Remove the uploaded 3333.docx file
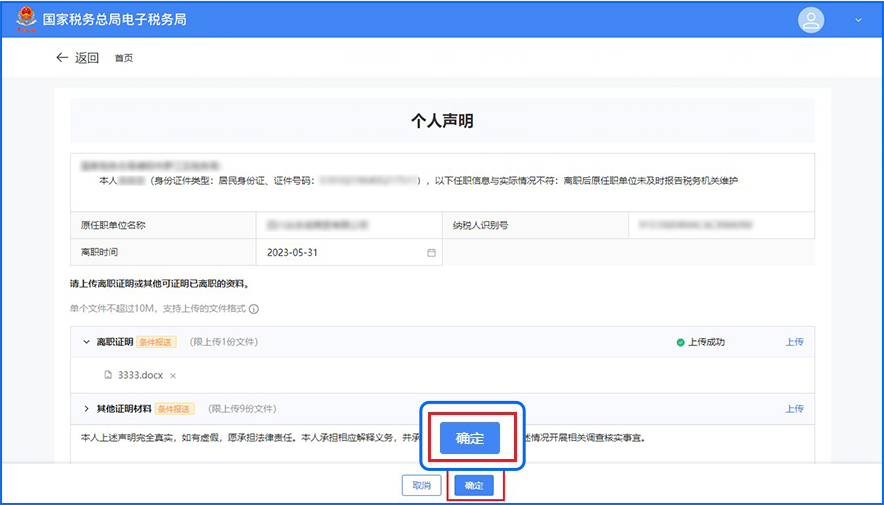884x505 pixels. click(173, 376)
